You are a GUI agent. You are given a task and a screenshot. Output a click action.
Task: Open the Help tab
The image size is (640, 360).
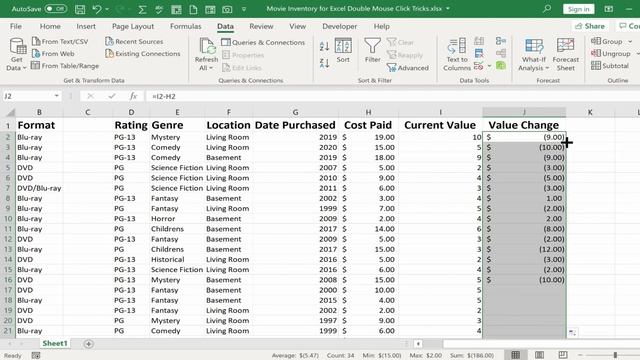click(382, 26)
